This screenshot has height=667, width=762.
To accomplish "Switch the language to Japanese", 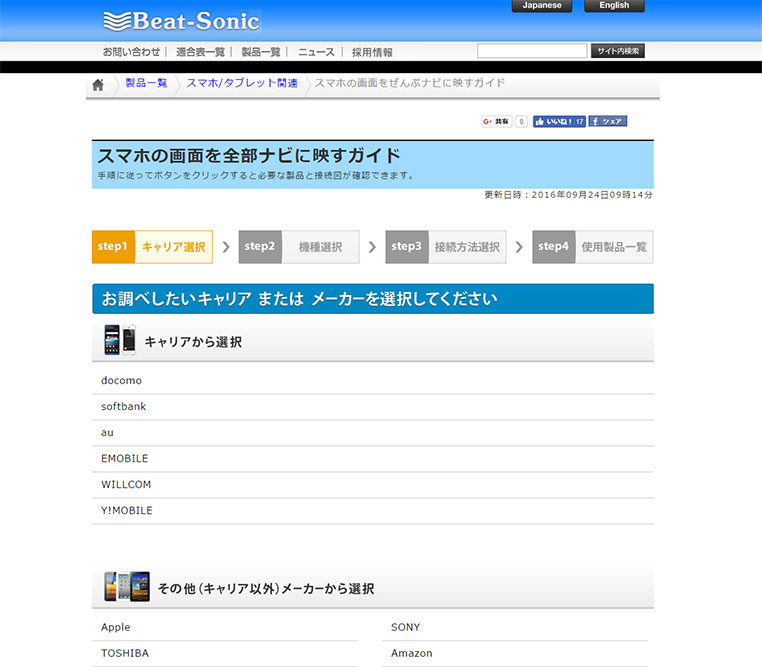I will (x=542, y=6).
